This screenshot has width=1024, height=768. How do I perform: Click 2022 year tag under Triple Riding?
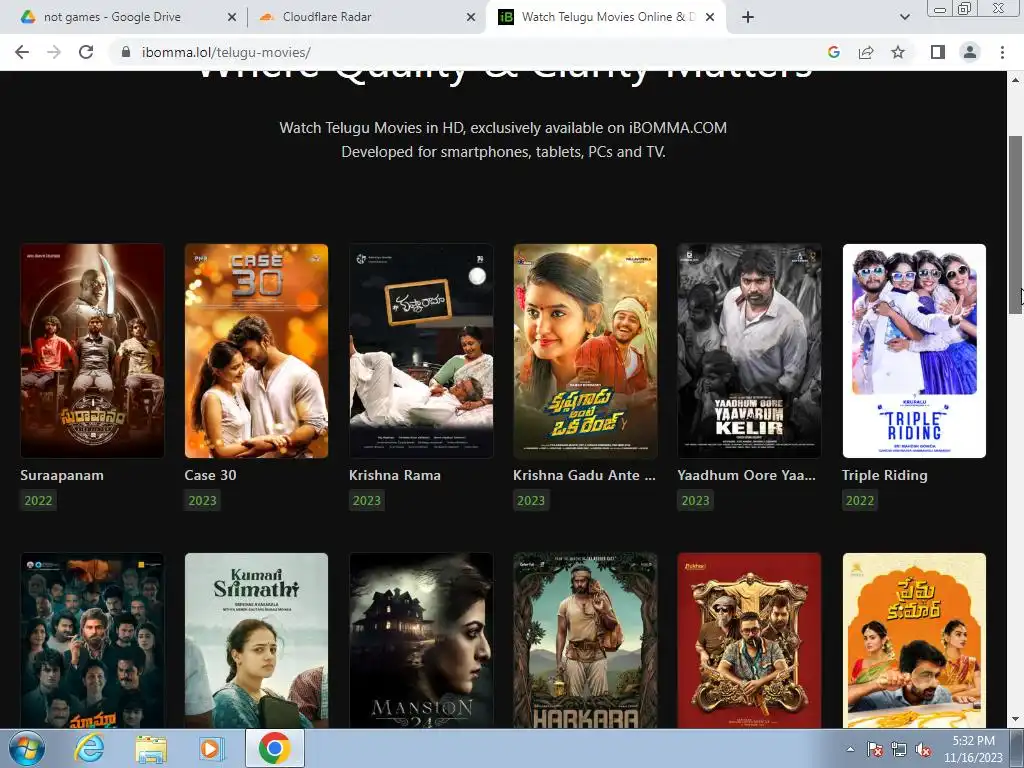pos(859,501)
